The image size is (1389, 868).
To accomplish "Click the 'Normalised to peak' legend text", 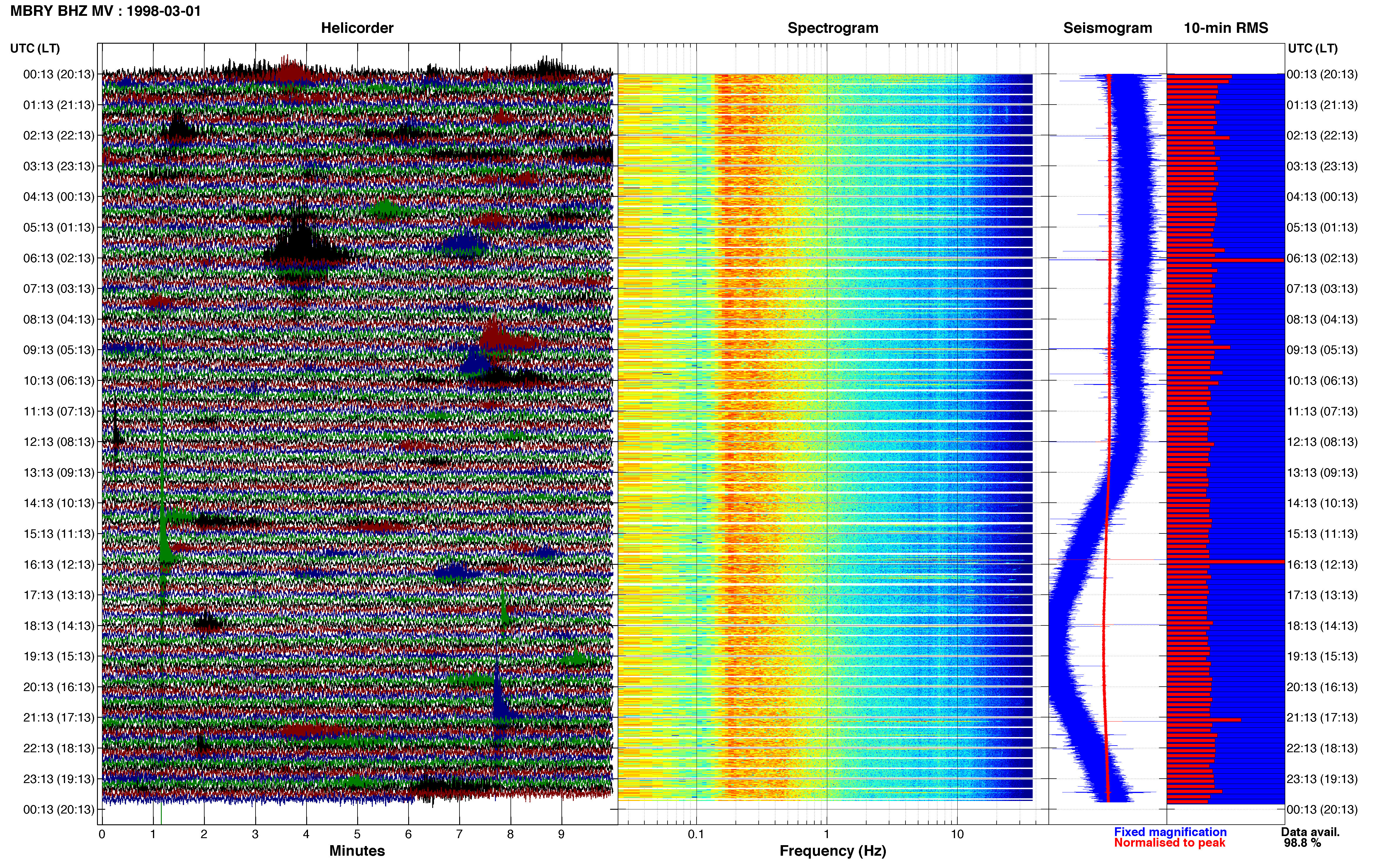I will pyautogui.click(x=1170, y=843).
